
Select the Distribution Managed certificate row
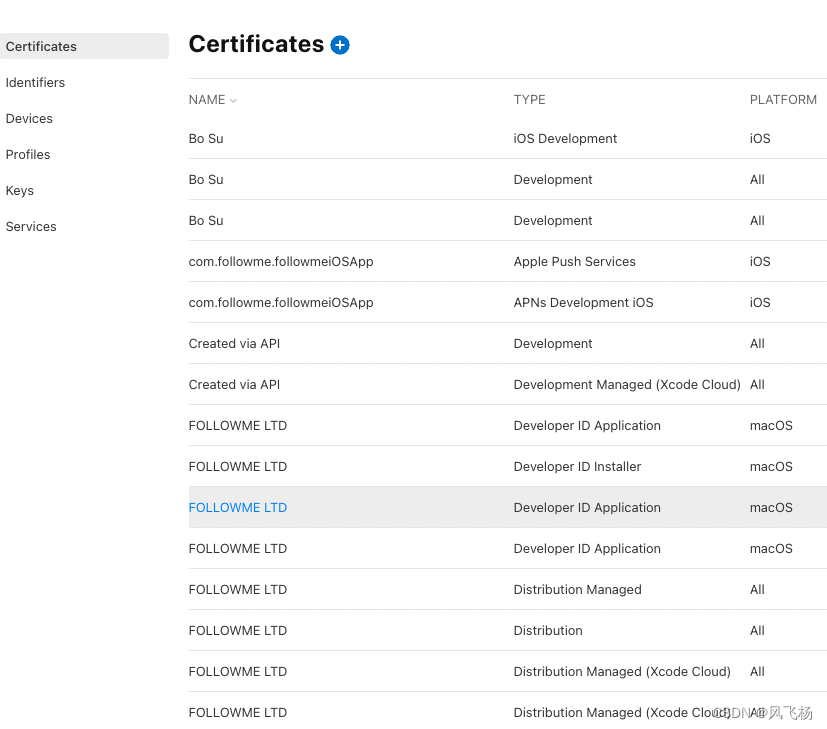[x=237, y=589]
